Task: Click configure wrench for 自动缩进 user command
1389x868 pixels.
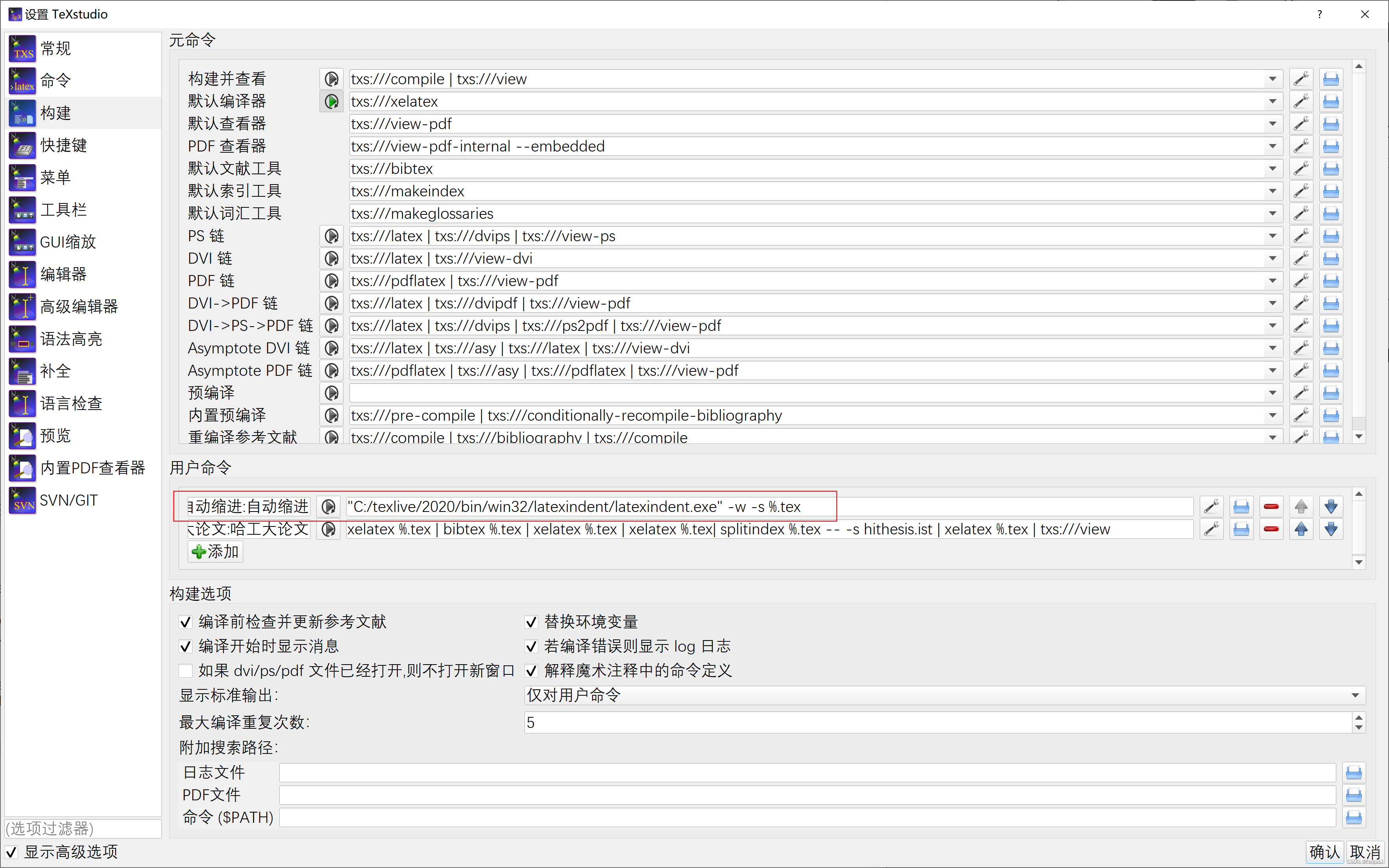Action: [1211, 506]
